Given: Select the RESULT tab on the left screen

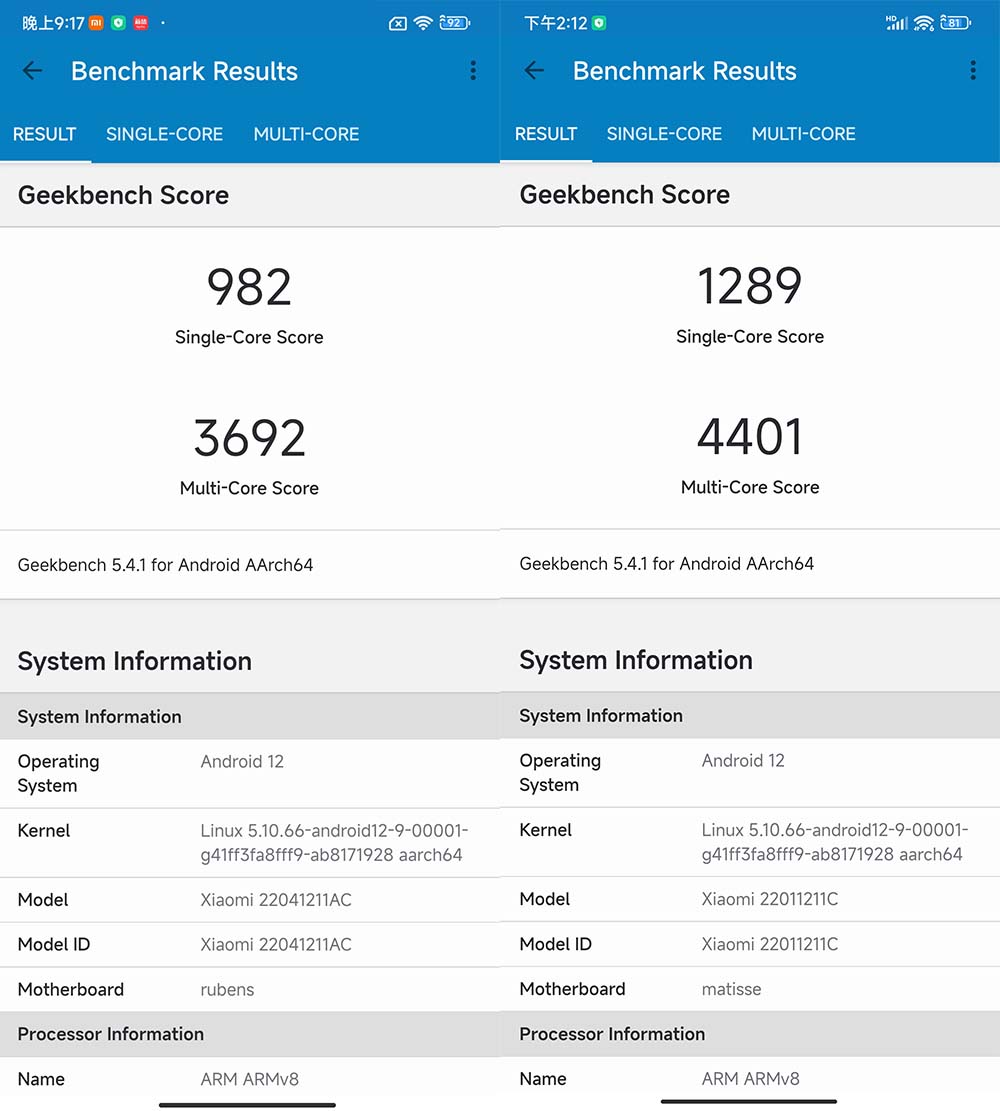Looking at the screenshot, I should (45, 134).
